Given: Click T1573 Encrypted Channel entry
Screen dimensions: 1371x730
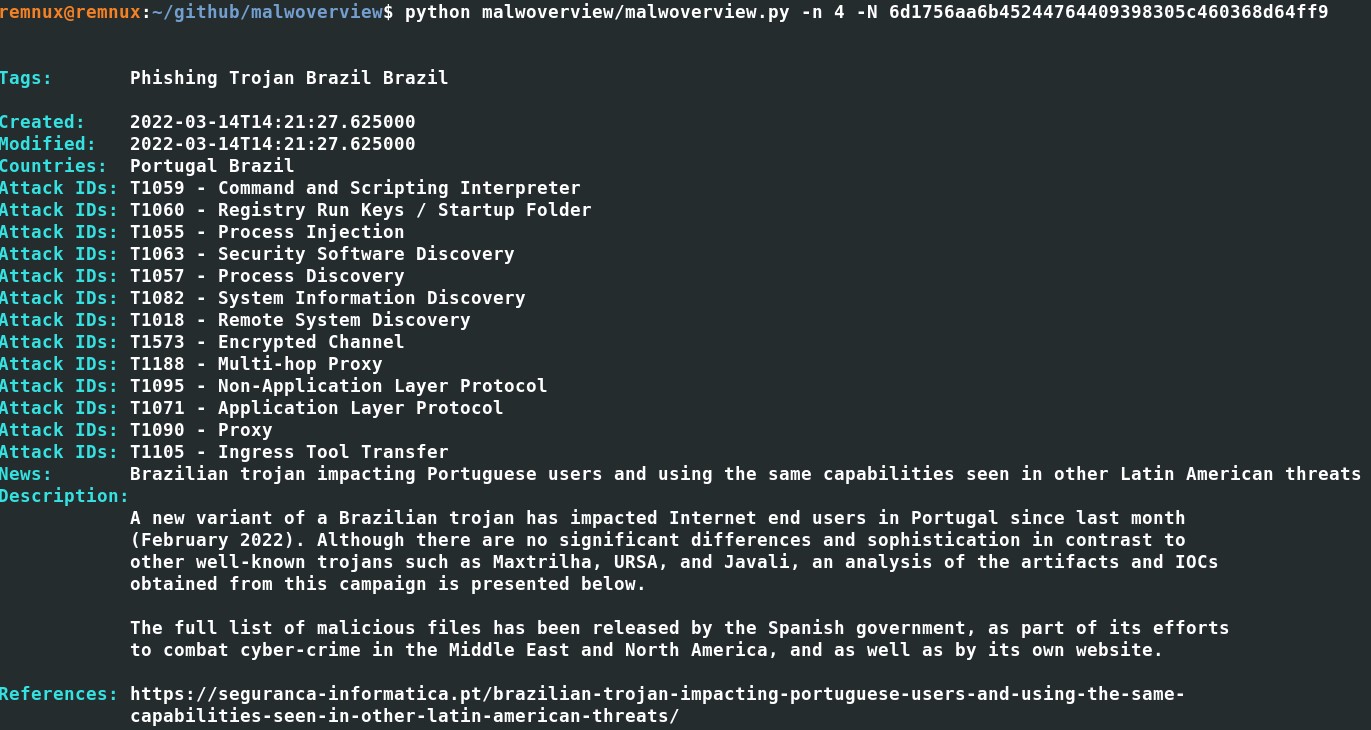Looking at the screenshot, I should pos(267,342).
